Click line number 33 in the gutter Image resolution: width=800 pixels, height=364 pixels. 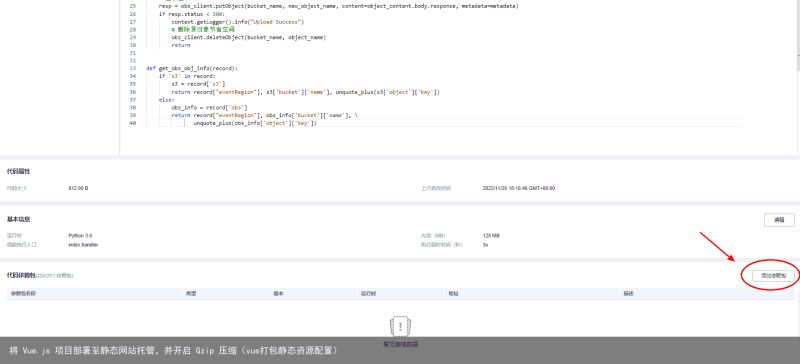(x=133, y=68)
